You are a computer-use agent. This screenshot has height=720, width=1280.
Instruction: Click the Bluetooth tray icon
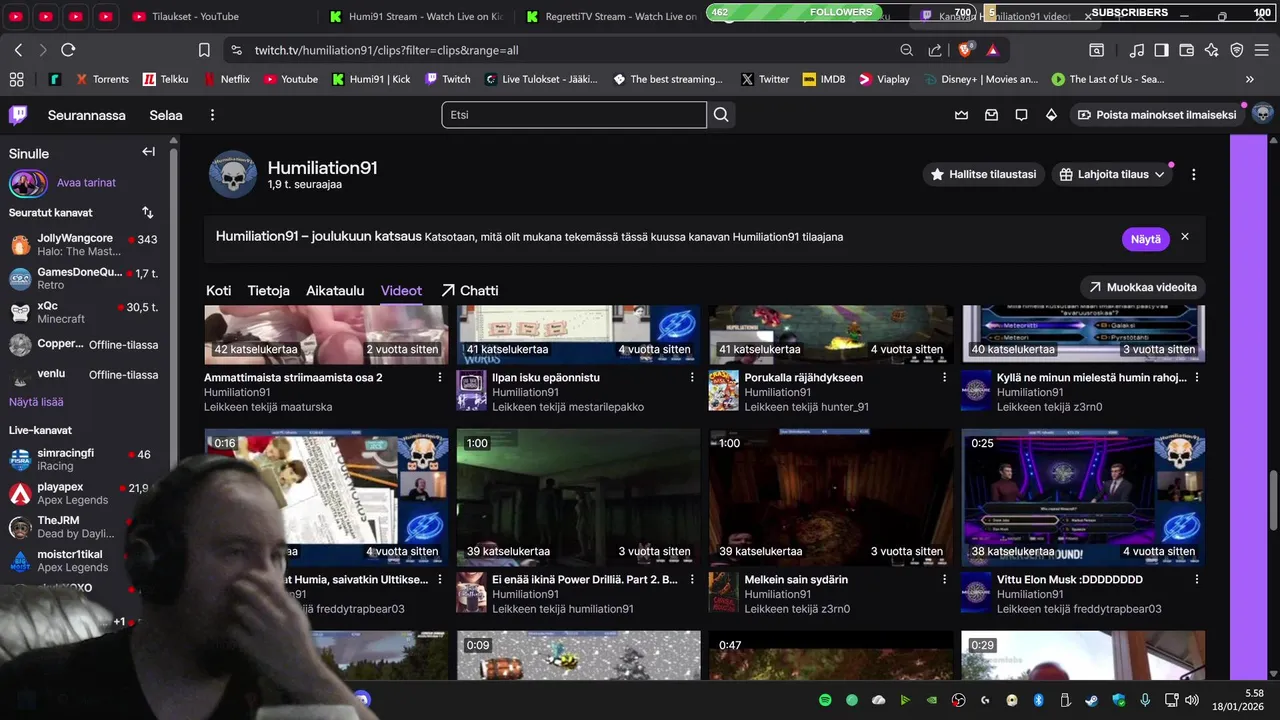click(1038, 700)
